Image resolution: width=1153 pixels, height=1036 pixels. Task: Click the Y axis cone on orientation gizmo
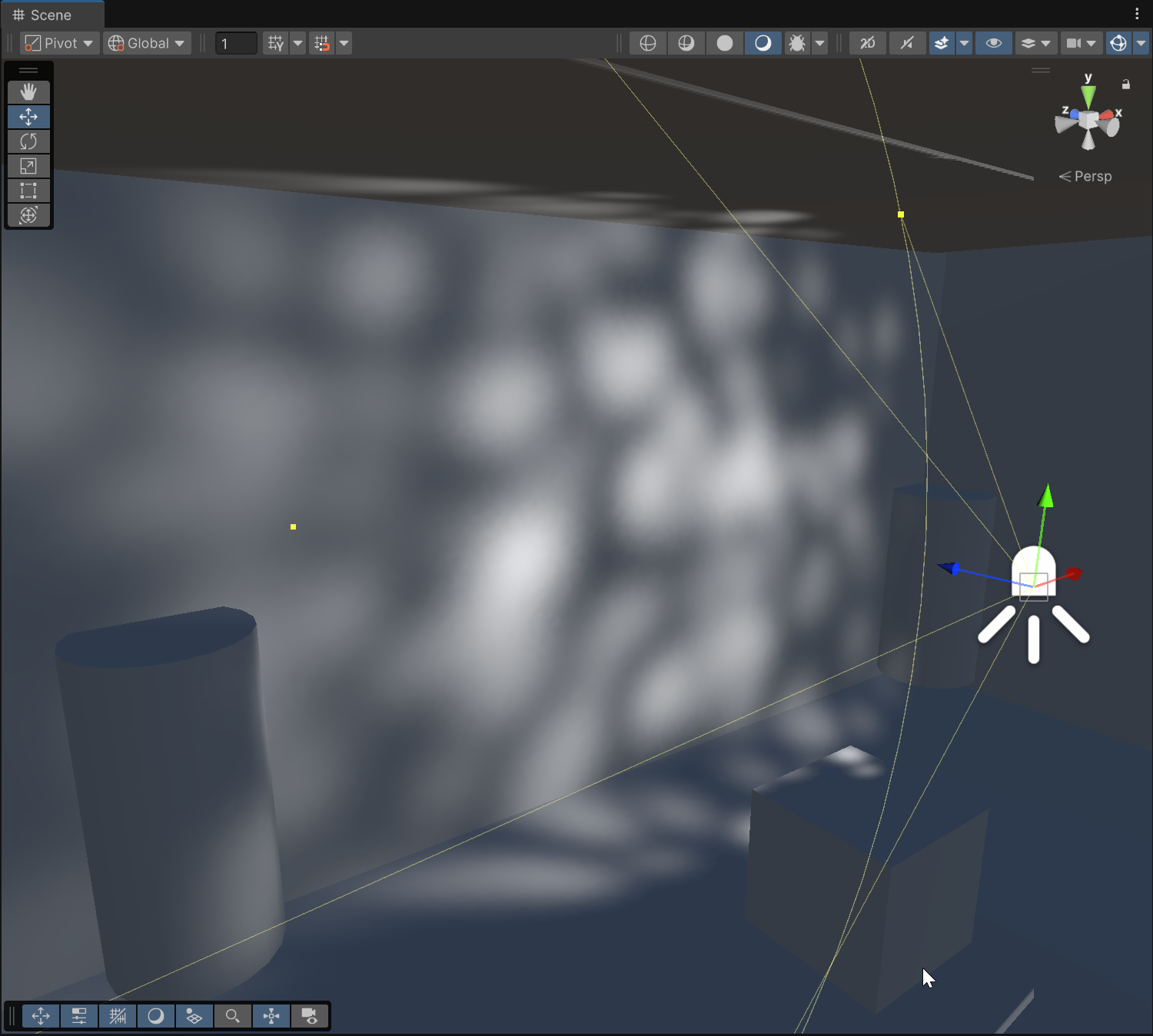[1088, 97]
